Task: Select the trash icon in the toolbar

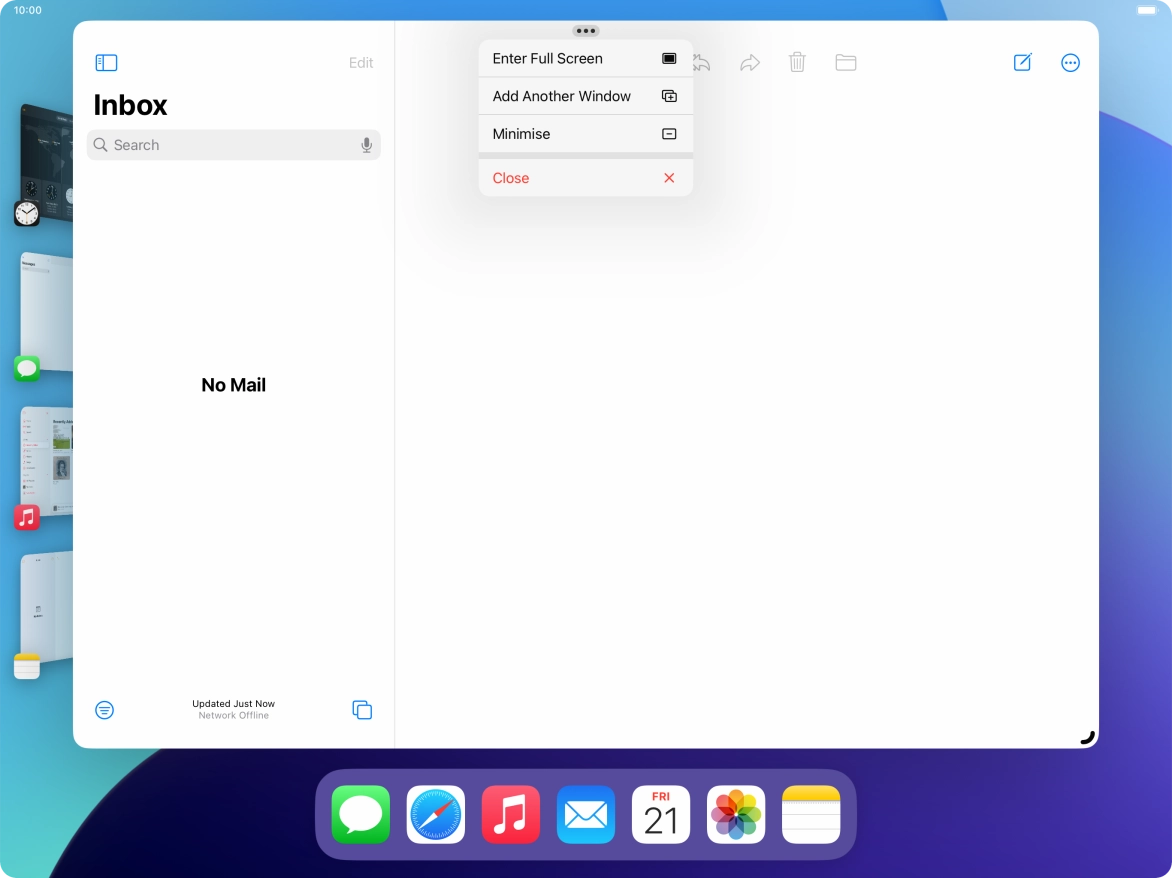Action: [797, 62]
